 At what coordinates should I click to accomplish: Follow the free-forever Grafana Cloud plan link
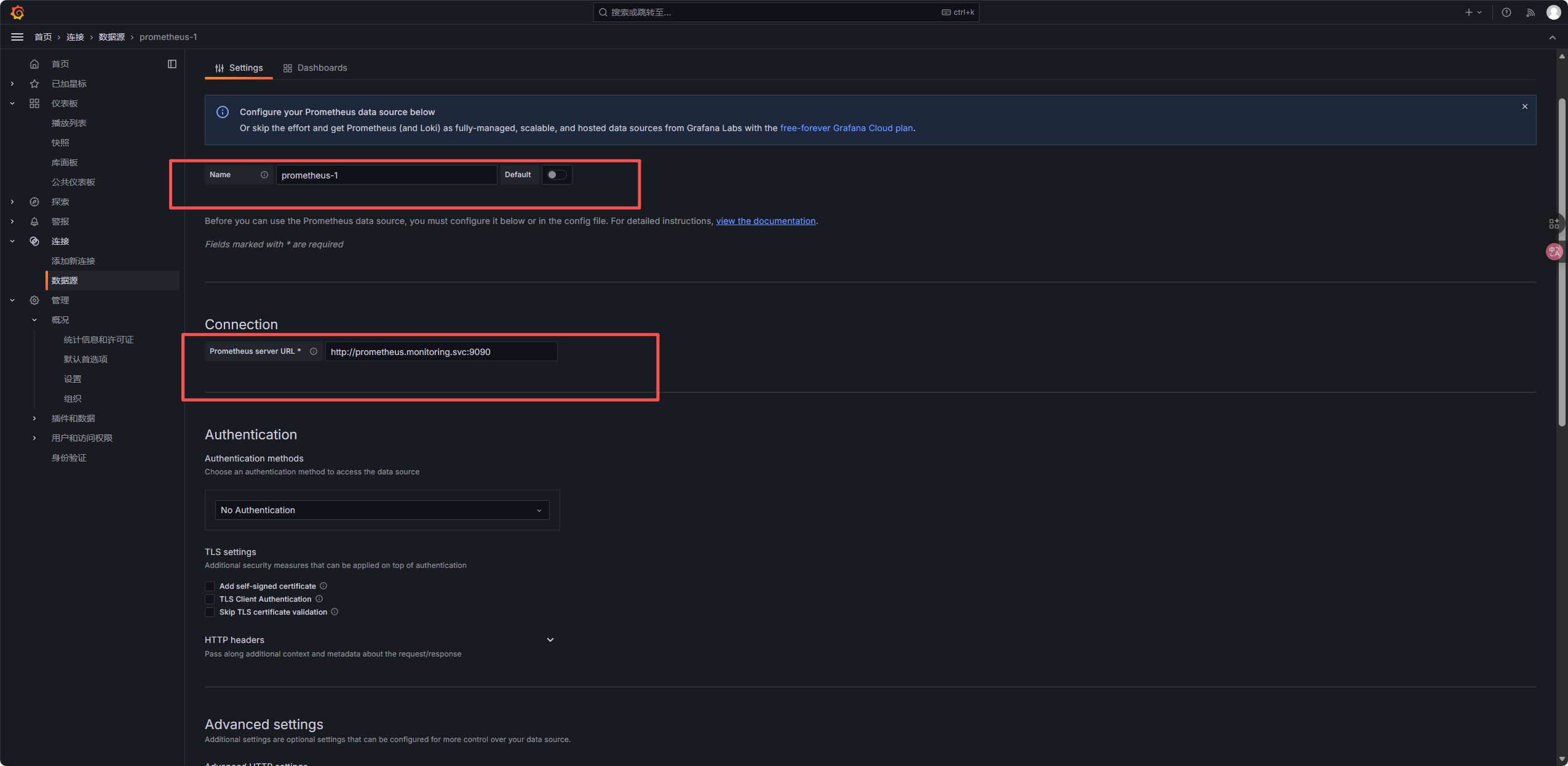tap(846, 128)
